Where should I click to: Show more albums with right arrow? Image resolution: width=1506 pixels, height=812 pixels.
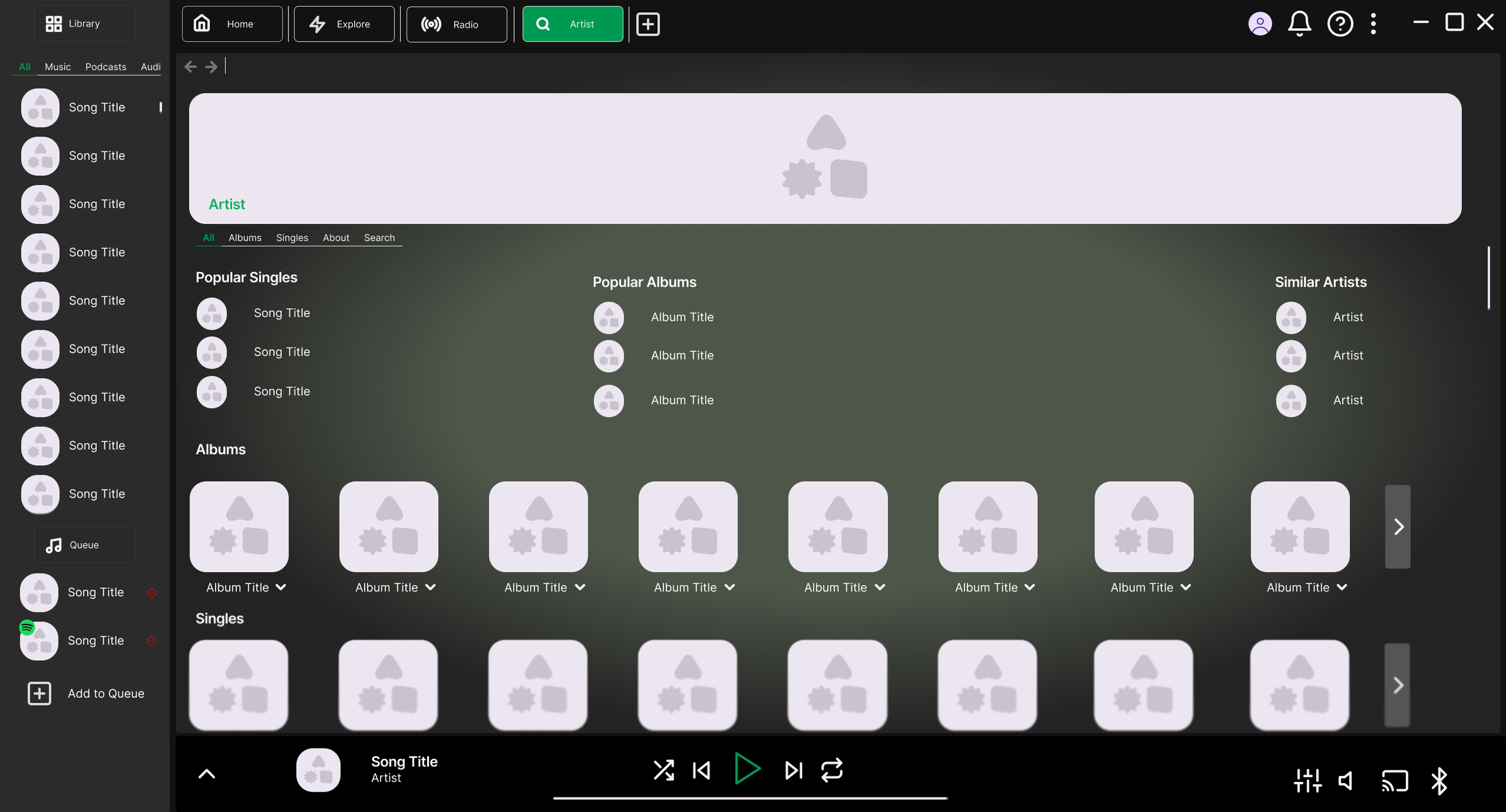coord(1398,526)
